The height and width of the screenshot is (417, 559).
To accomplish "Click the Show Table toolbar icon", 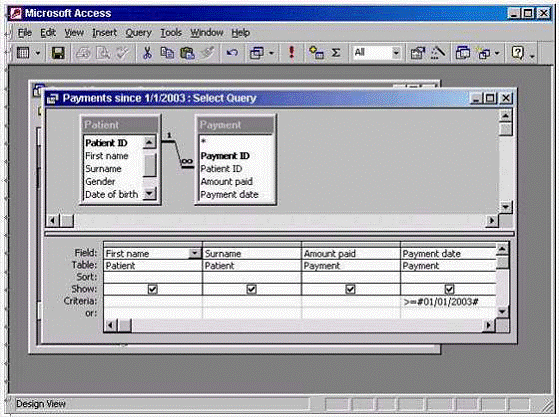I will (316, 53).
